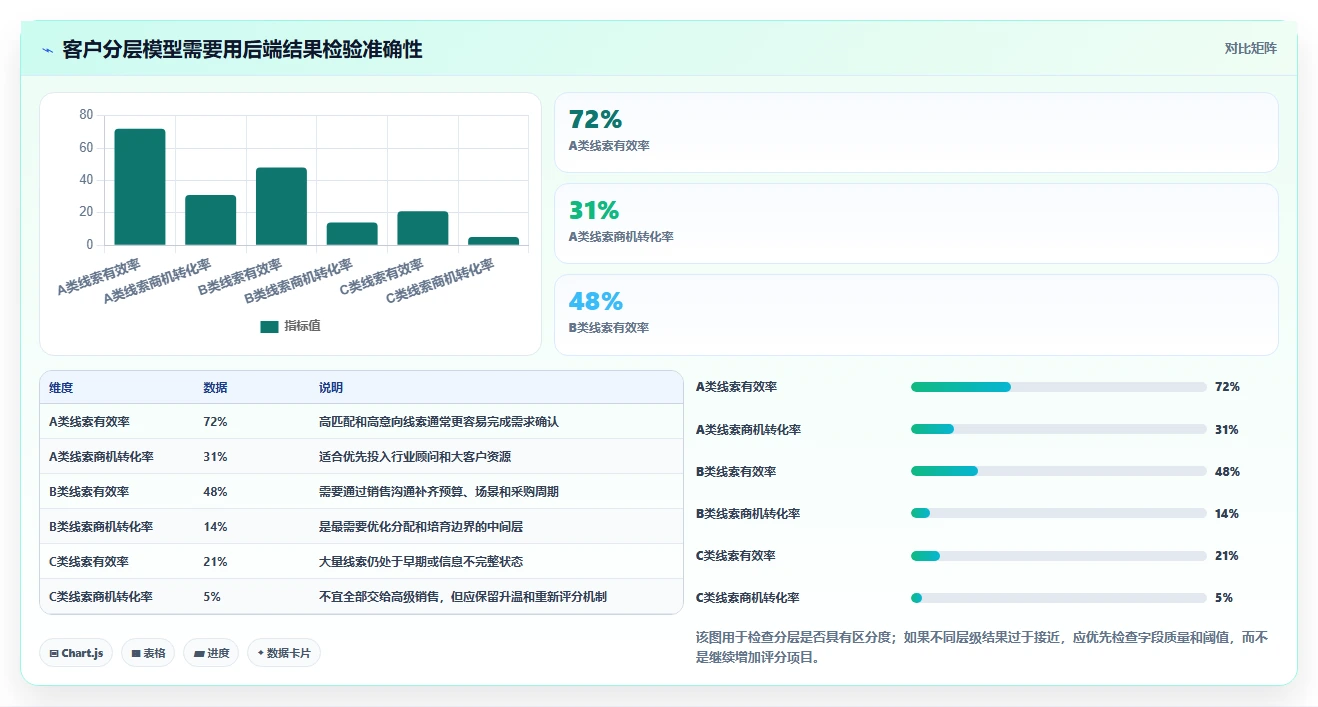The image size is (1318, 707).
Task: Click the C类线索商机转化率 5% progress bar
Action: 1058,598
